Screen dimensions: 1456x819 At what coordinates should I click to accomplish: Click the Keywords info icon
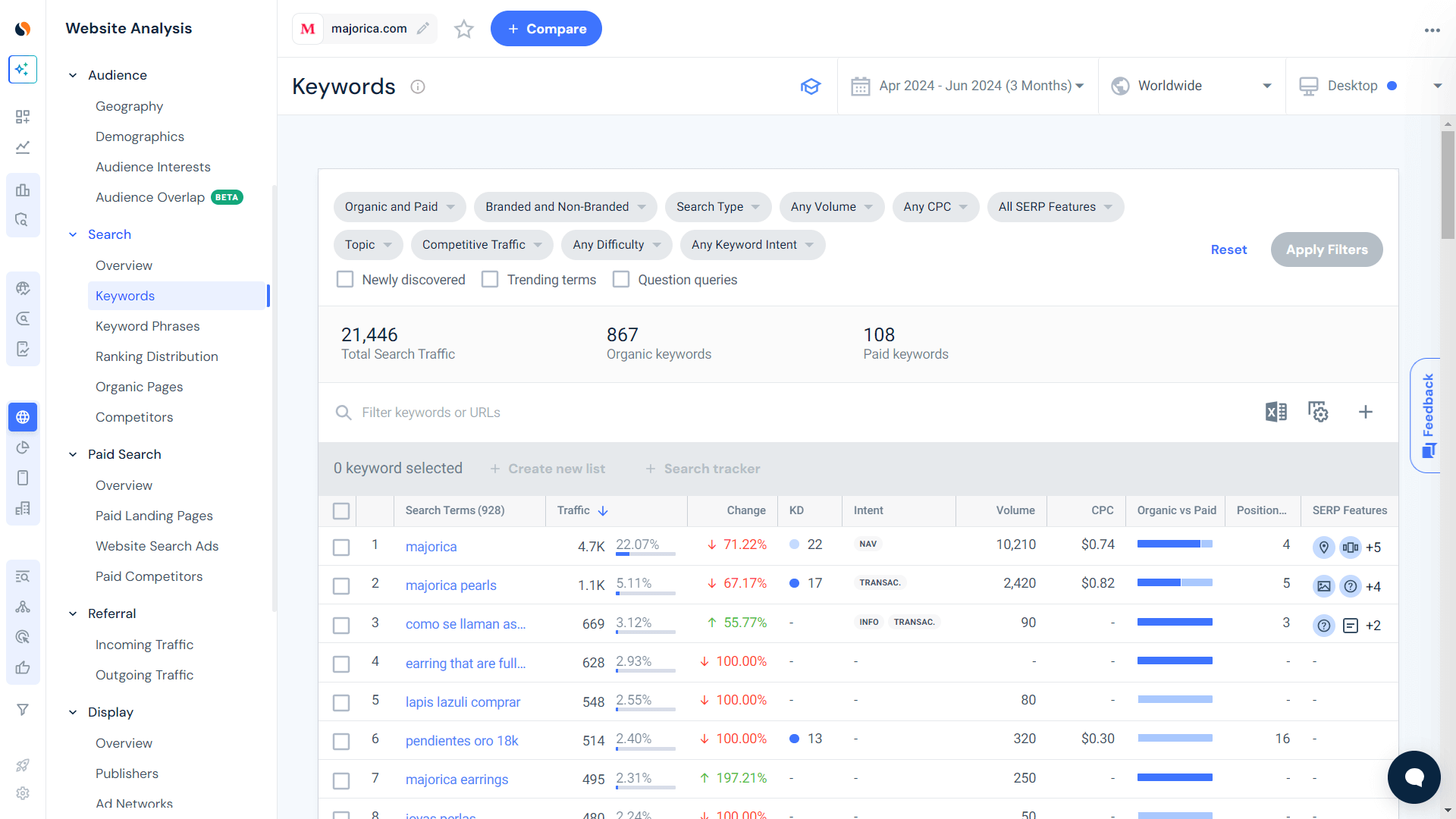tap(418, 86)
